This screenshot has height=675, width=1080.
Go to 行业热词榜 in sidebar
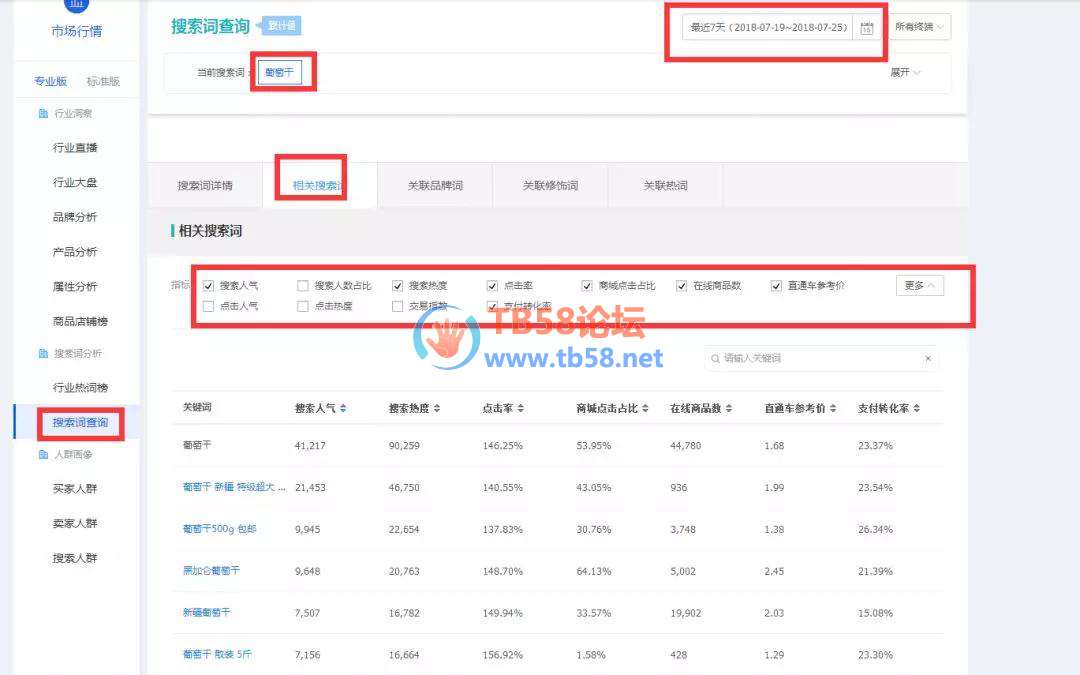click(x=80, y=388)
